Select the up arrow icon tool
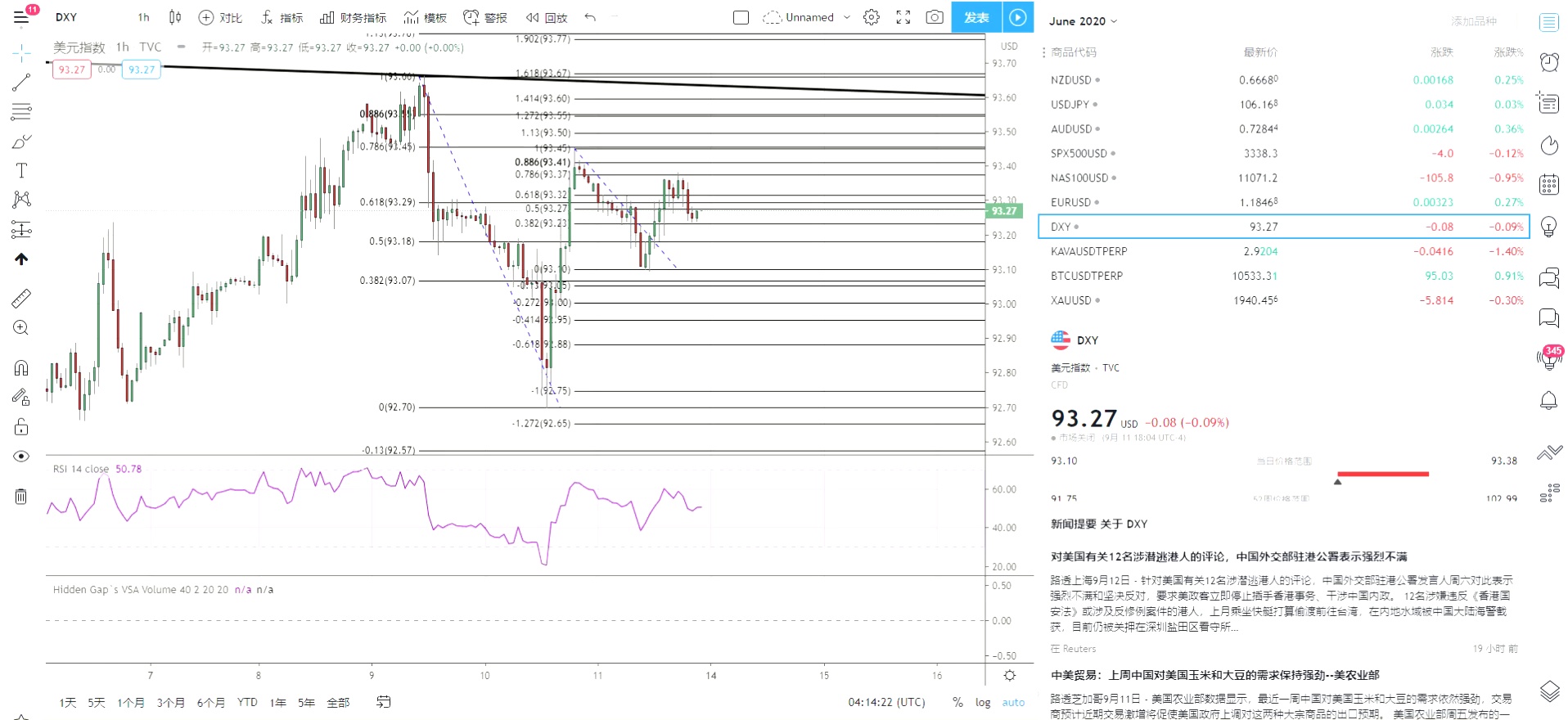Image resolution: width=1568 pixels, height=720 pixels. pyautogui.click(x=21, y=259)
